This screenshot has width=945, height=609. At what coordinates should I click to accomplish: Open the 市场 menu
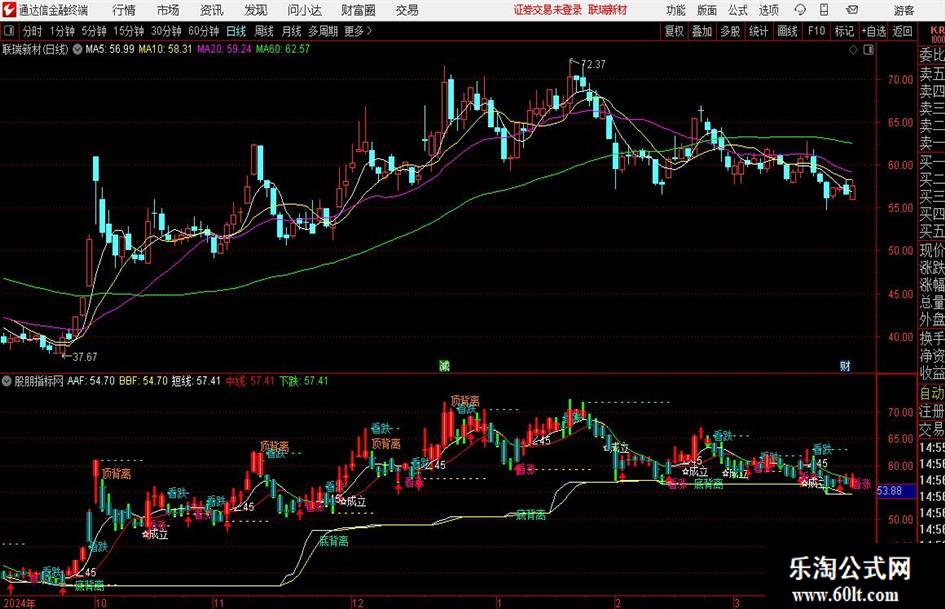(168, 10)
